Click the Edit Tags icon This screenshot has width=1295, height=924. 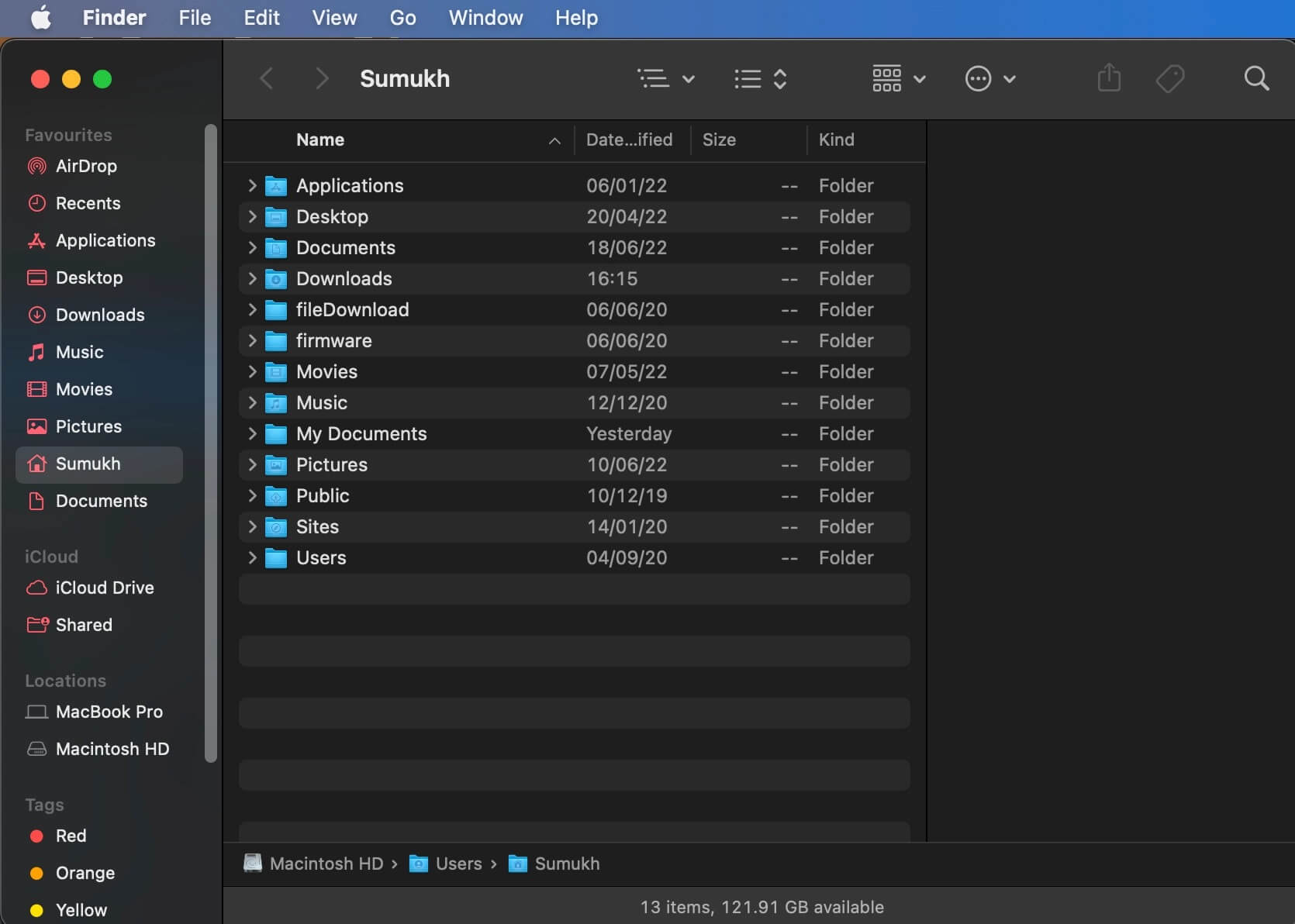[x=1169, y=78]
